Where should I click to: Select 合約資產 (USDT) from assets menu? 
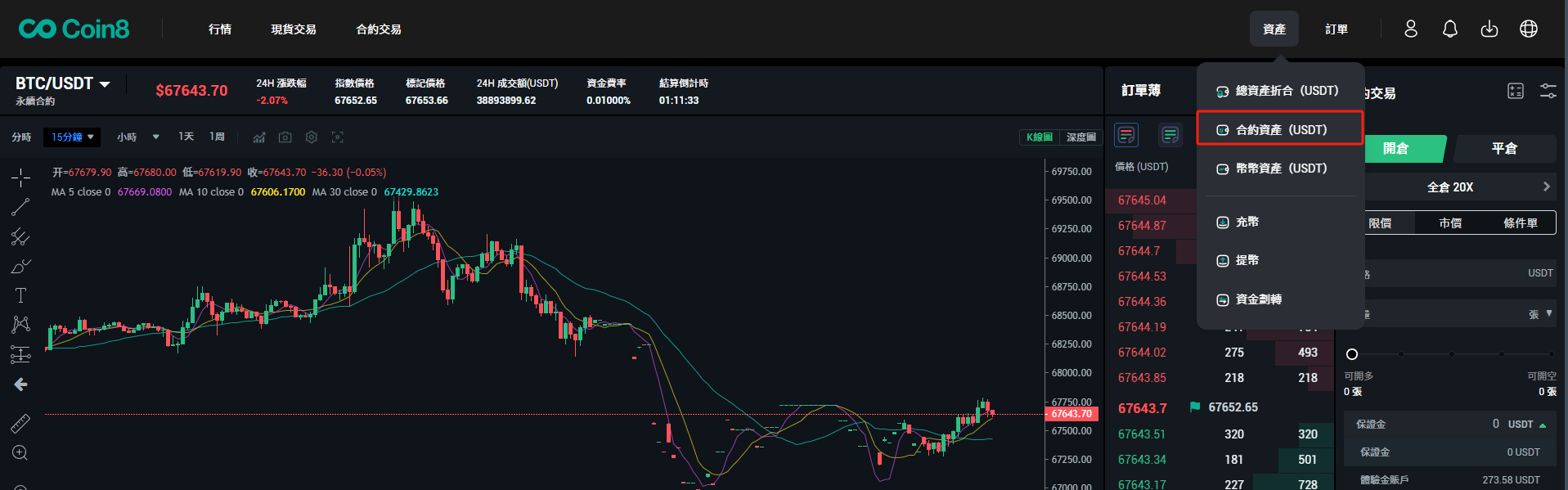1280,130
